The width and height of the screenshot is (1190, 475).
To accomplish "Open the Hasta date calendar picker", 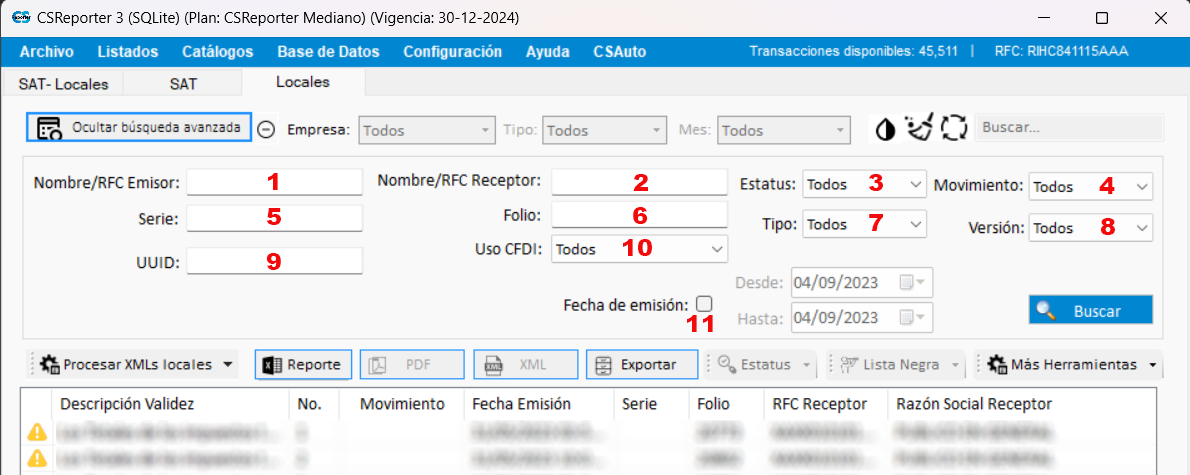I will click(x=911, y=319).
